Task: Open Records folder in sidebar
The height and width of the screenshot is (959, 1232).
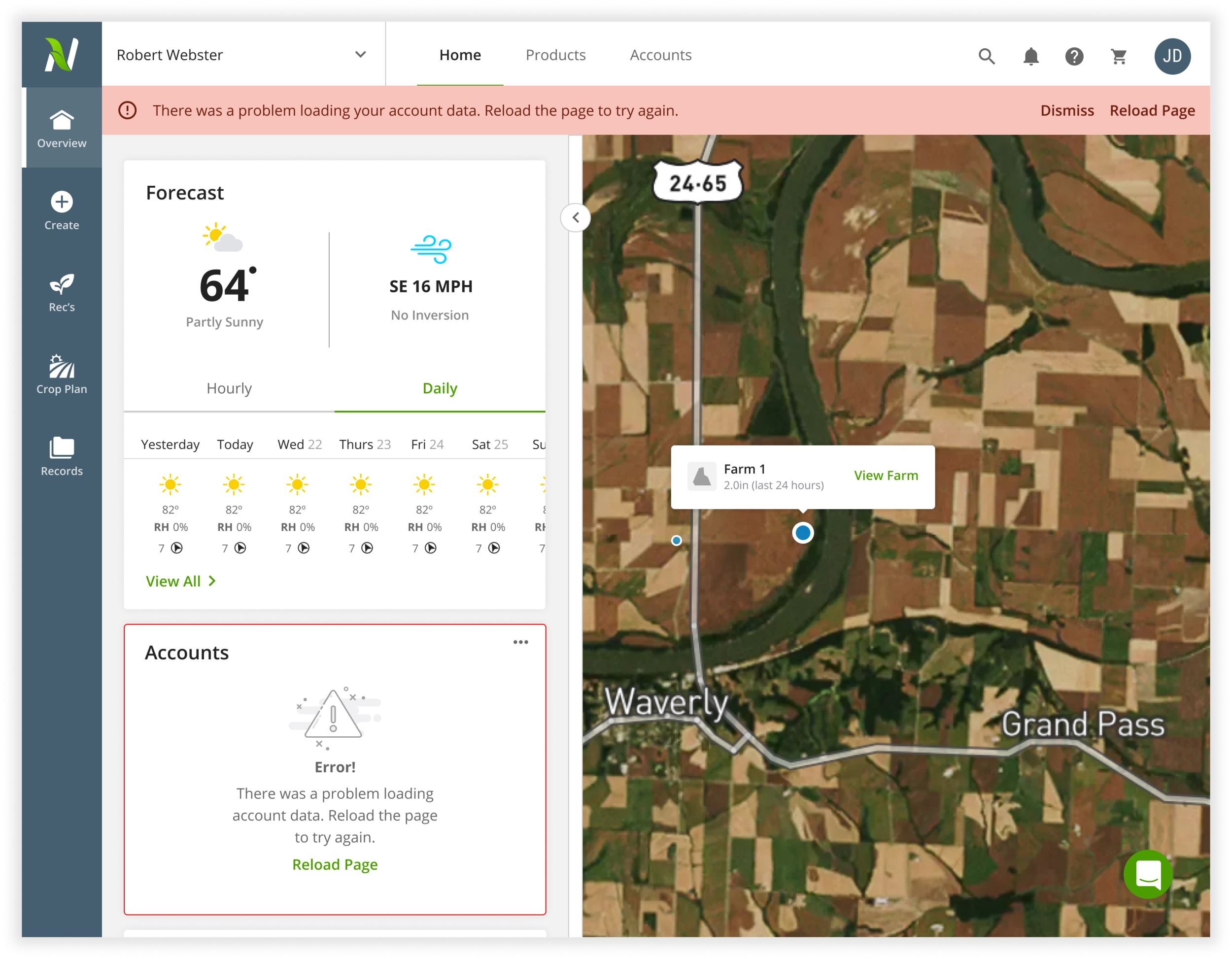Action: [x=62, y=456]
